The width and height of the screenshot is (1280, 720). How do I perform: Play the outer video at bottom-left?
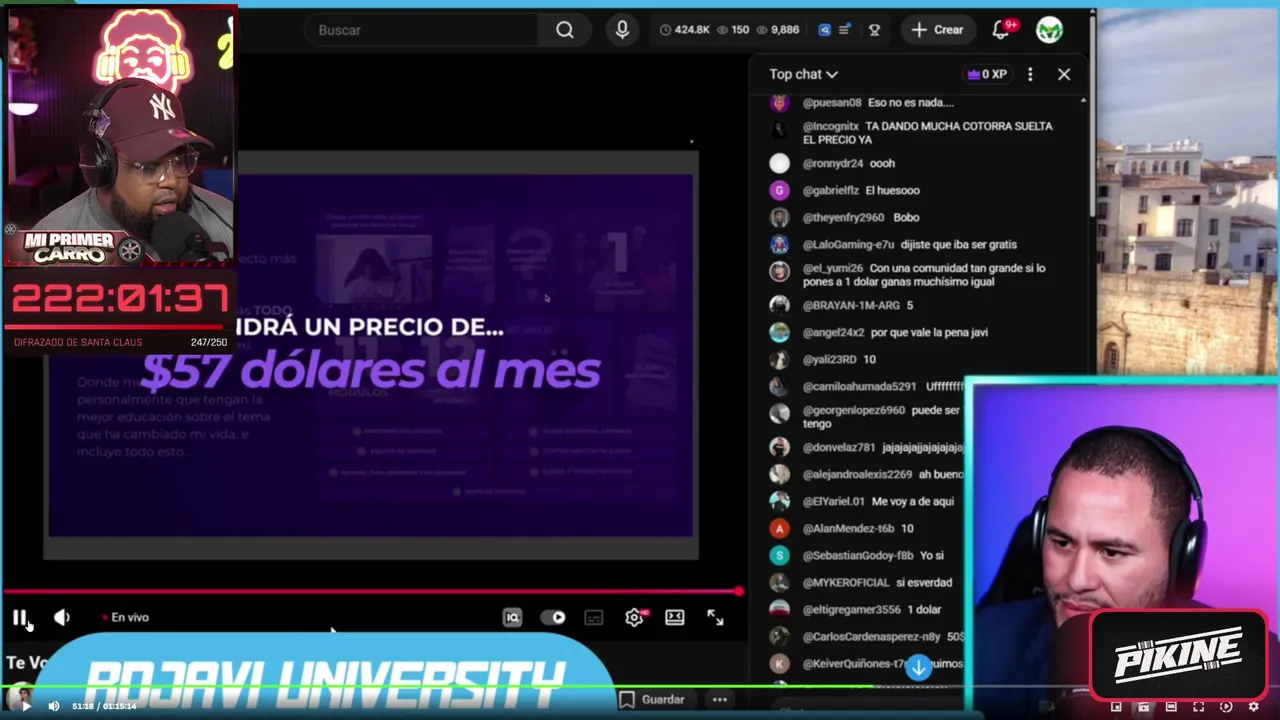pos(26,706)
